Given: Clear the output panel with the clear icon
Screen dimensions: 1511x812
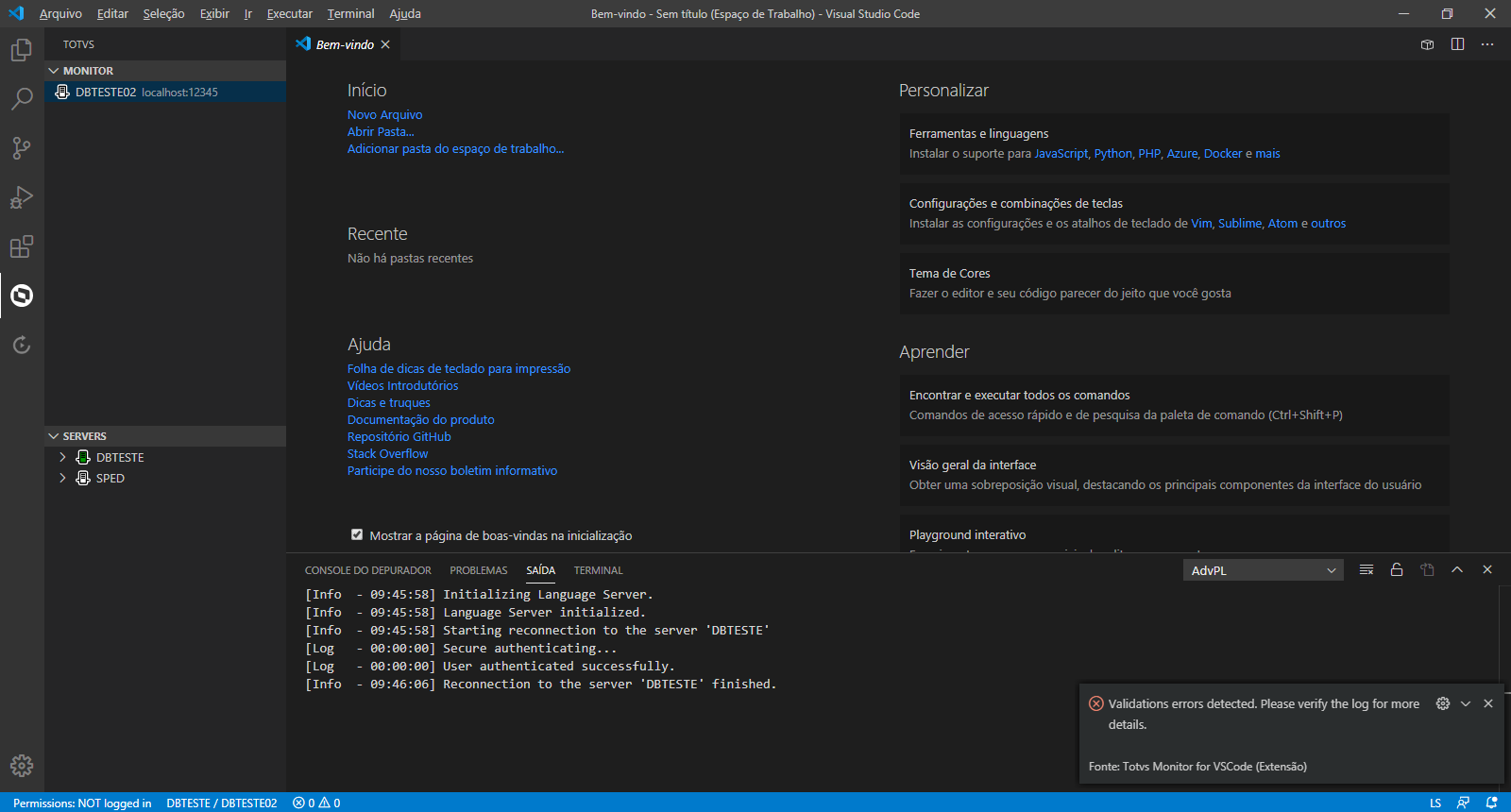Looking at the screenshot, I should click(x=1367, y=570).
